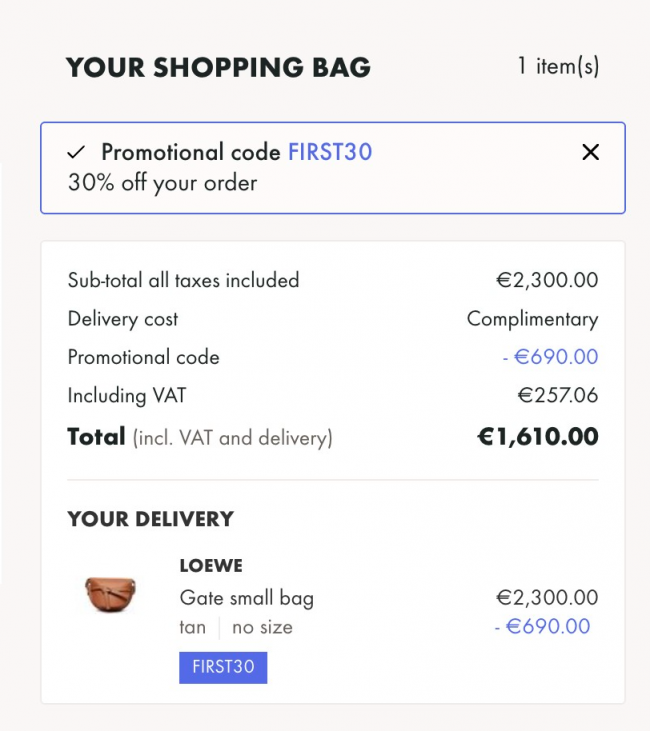
Task: Remove the FIRST30 promo code with X
Action: [590, 152]
